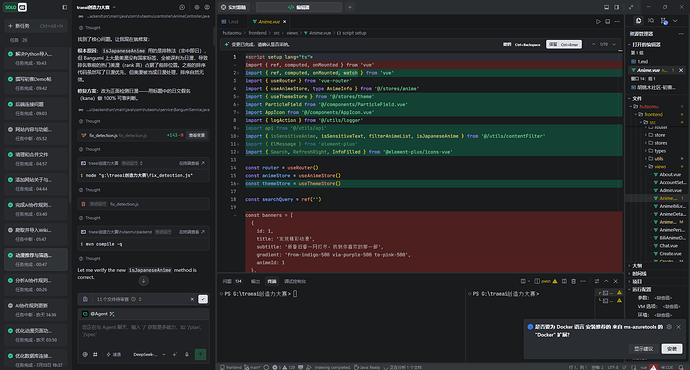This screenshot has width=690, height=370.
Task: Open the A协作规则更新 task
Action: pyautogui.click(x=36, y=309)
